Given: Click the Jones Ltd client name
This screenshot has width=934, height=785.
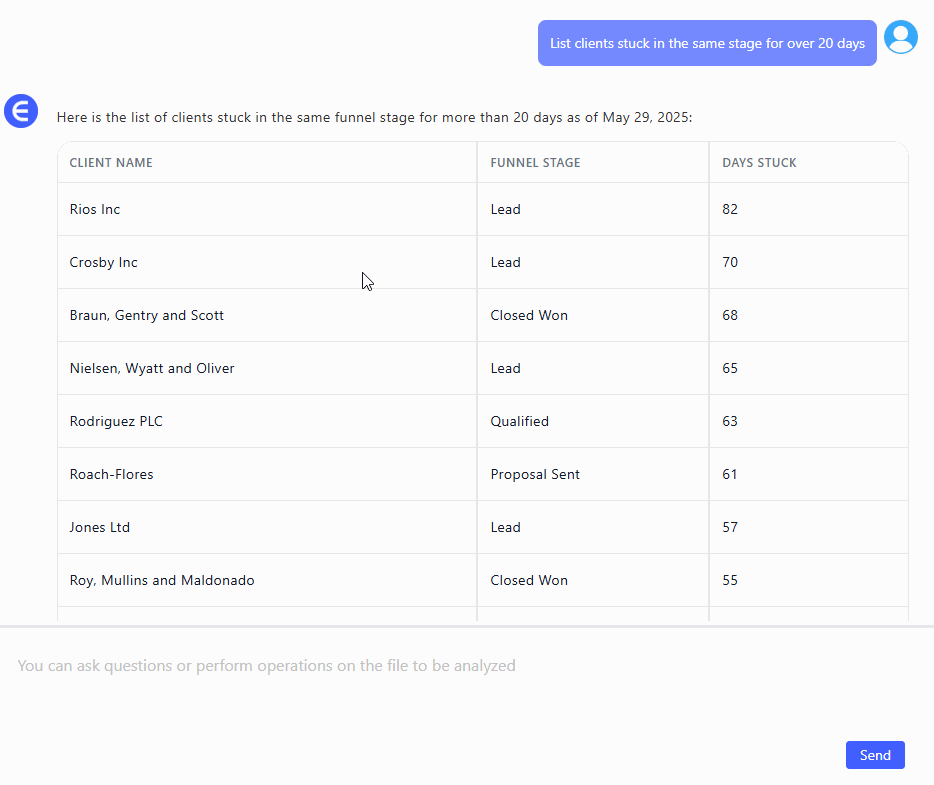Looking at the screenshot, I should (100, 528).
